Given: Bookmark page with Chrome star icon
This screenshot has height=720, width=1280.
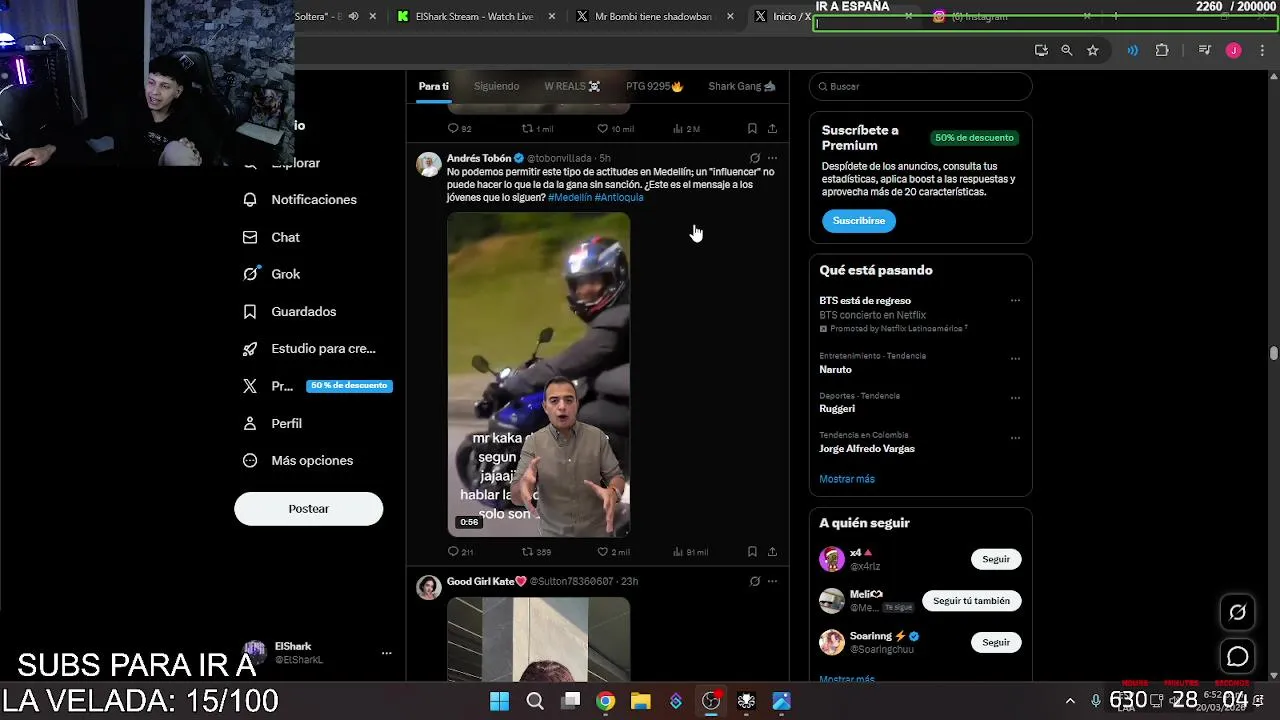Looking at the screenshot, I should point(1093,50).
